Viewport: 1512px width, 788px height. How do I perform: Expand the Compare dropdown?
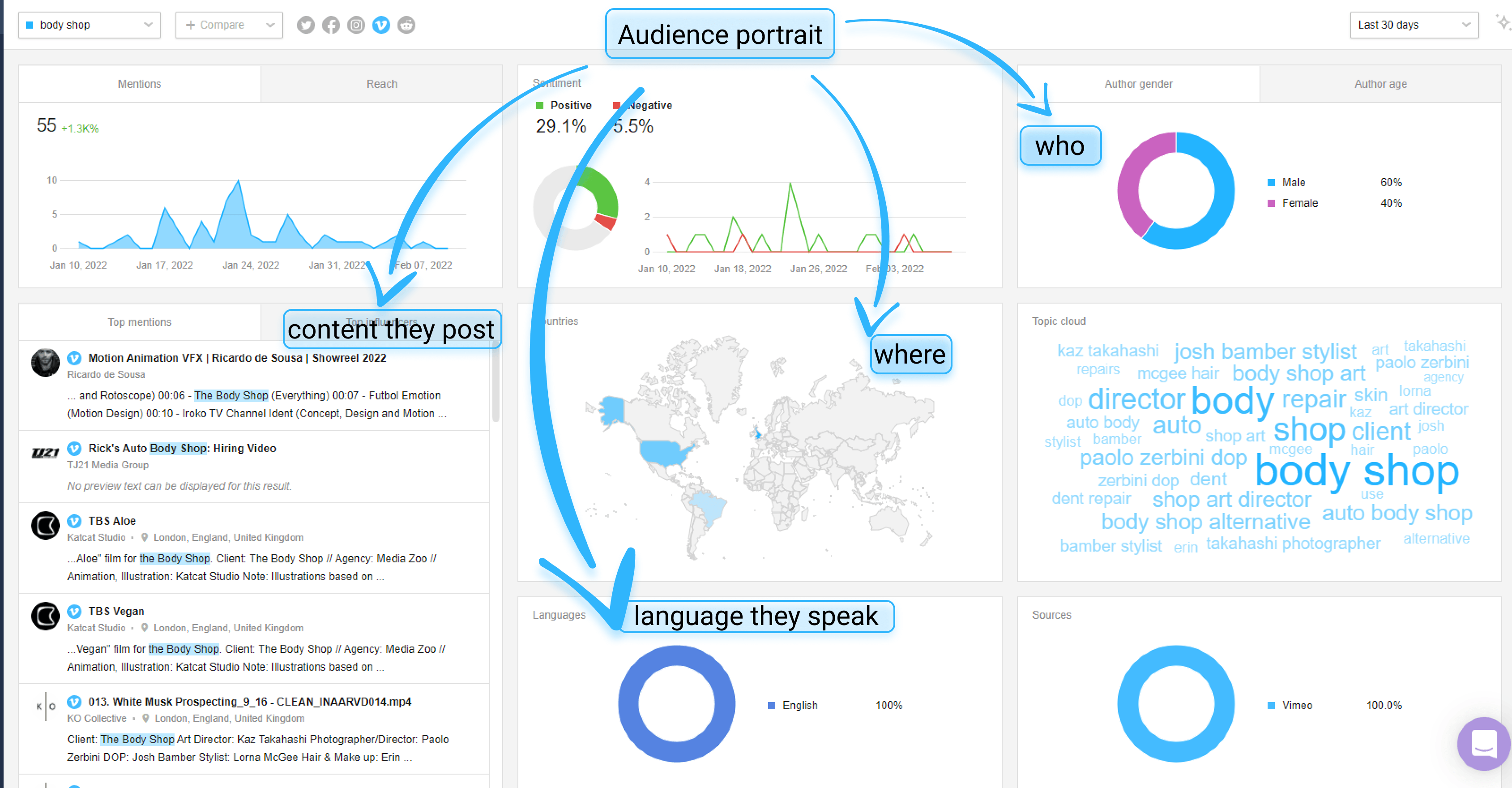pyautogui.click(x=229, y=25)
